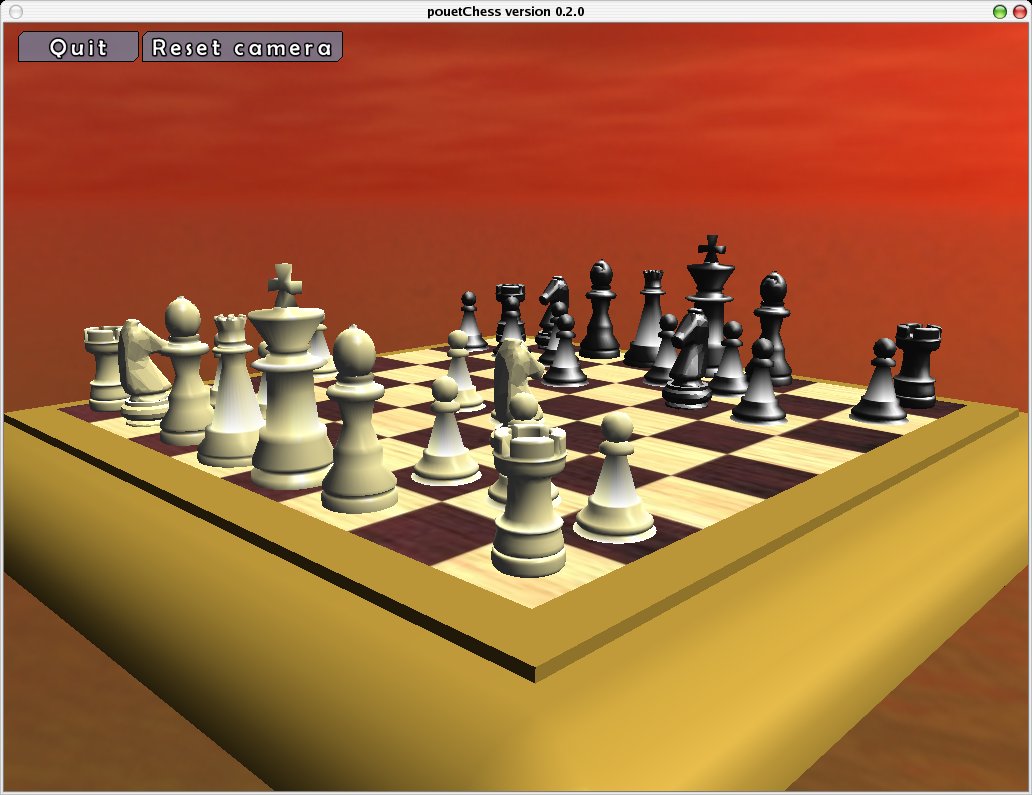This screenshot has height=795, width=1032.
Task: Close the pouetChess window with red button
Action: tap(1017, 11)
